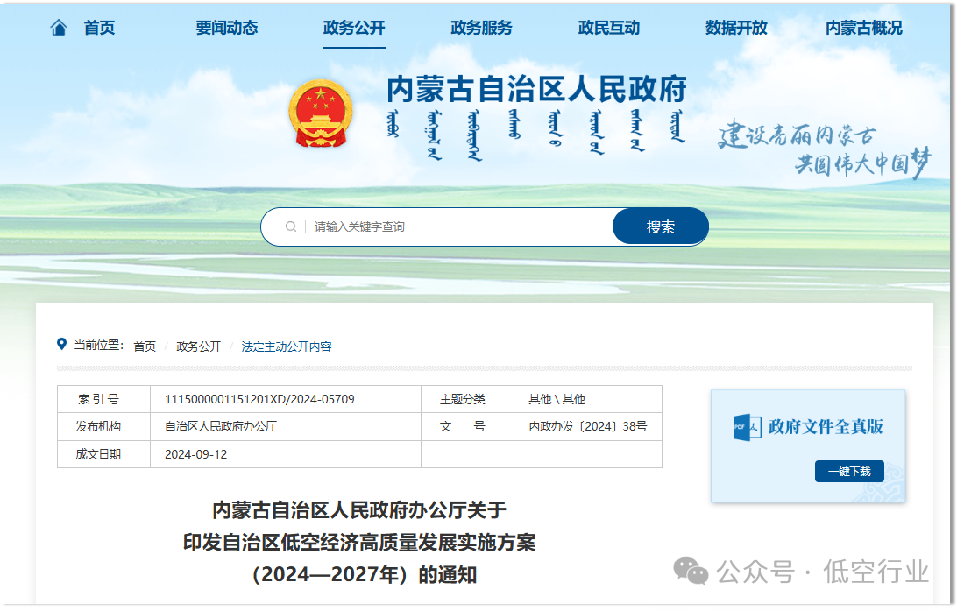Click the WeChat 公众号 icon near watermark
This screenshot has width=960, height=610.
tap(690, 572)
